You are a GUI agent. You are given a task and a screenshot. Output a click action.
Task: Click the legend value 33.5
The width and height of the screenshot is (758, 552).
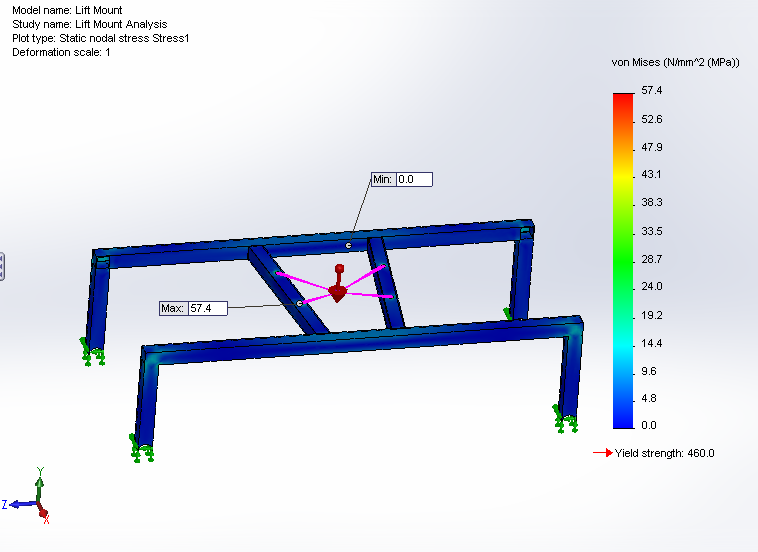tap(652, 231)
